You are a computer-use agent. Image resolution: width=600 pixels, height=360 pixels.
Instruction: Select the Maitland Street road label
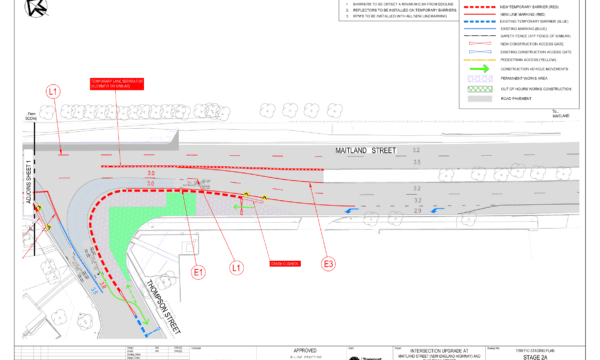[366, 151]
